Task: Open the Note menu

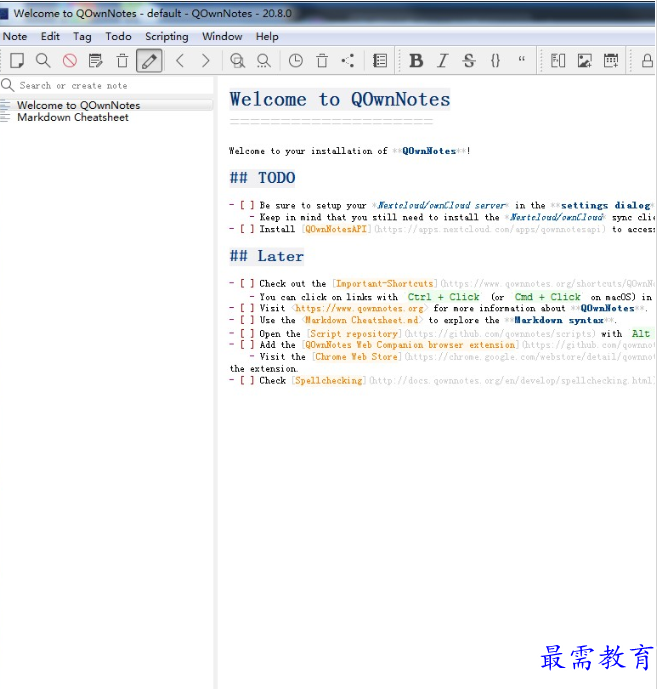Action: click(15, 36)
